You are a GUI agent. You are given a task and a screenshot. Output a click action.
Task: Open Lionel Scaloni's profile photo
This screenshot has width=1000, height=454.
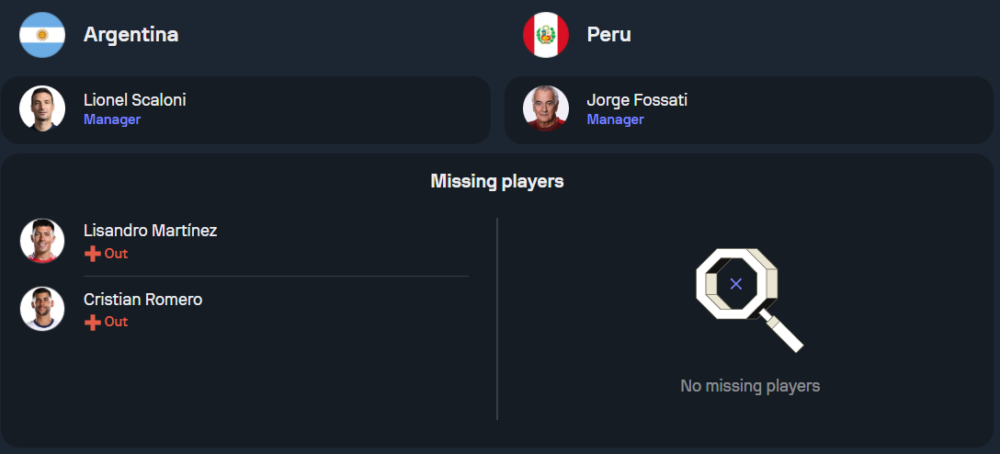pos(42,109)
